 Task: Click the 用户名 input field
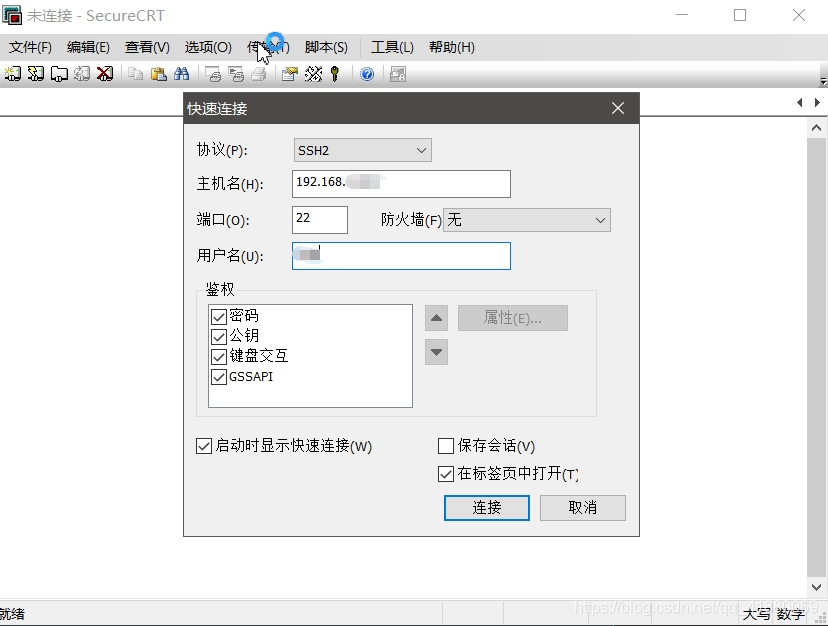(401, 256)
